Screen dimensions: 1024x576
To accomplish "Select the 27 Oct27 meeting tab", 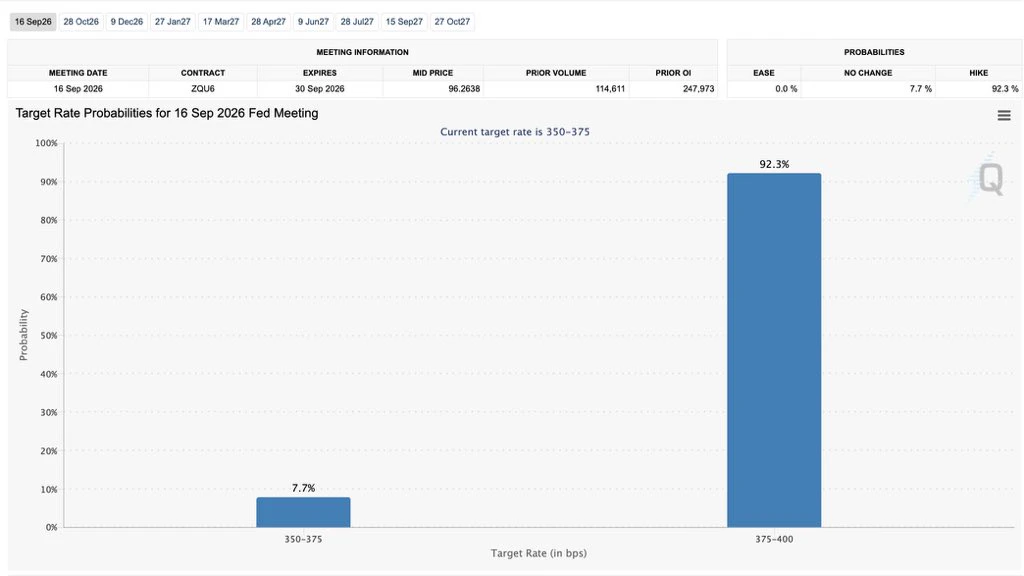I will point(452,22).
